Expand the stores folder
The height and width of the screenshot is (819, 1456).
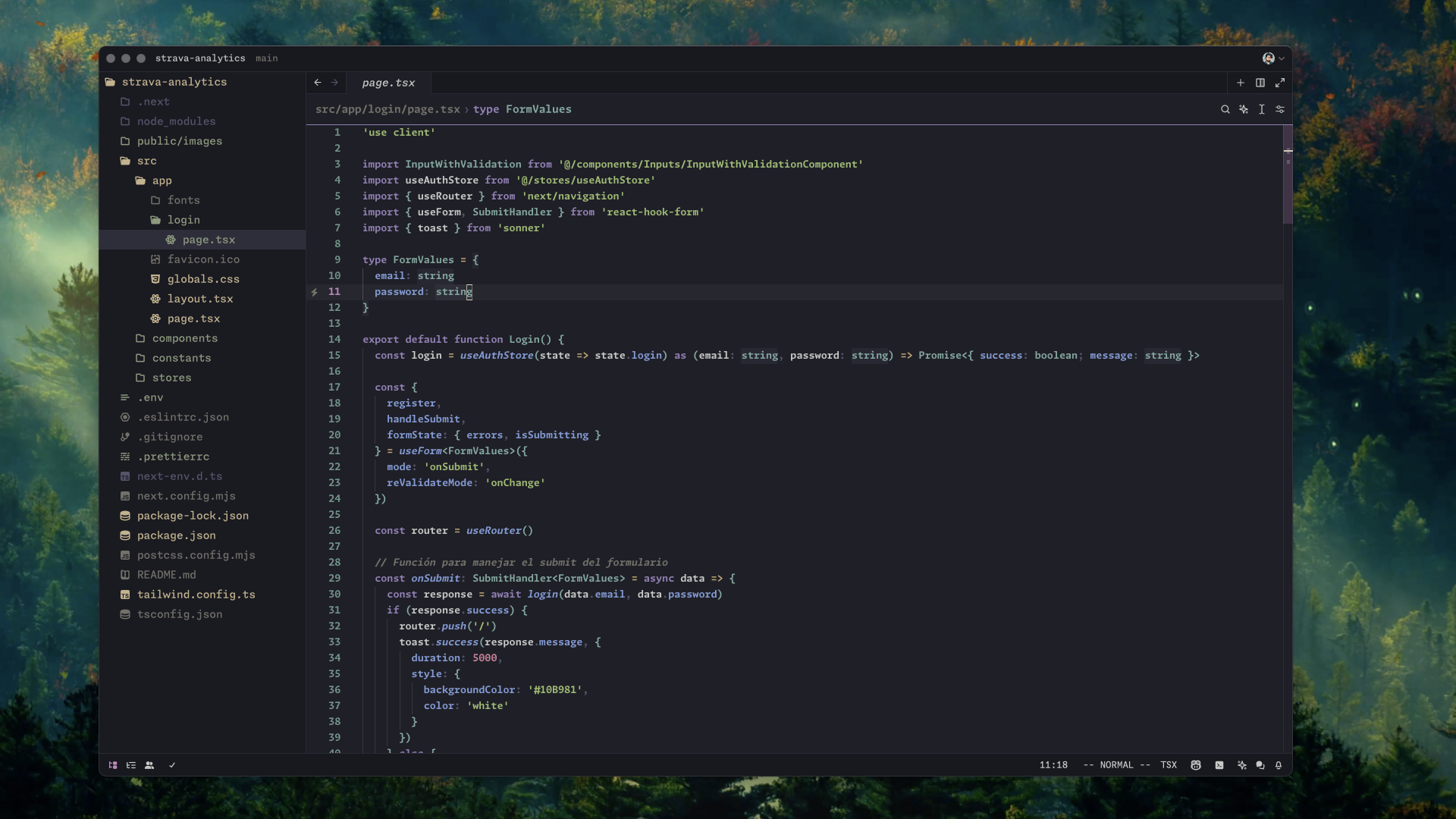tap(171, 378)
